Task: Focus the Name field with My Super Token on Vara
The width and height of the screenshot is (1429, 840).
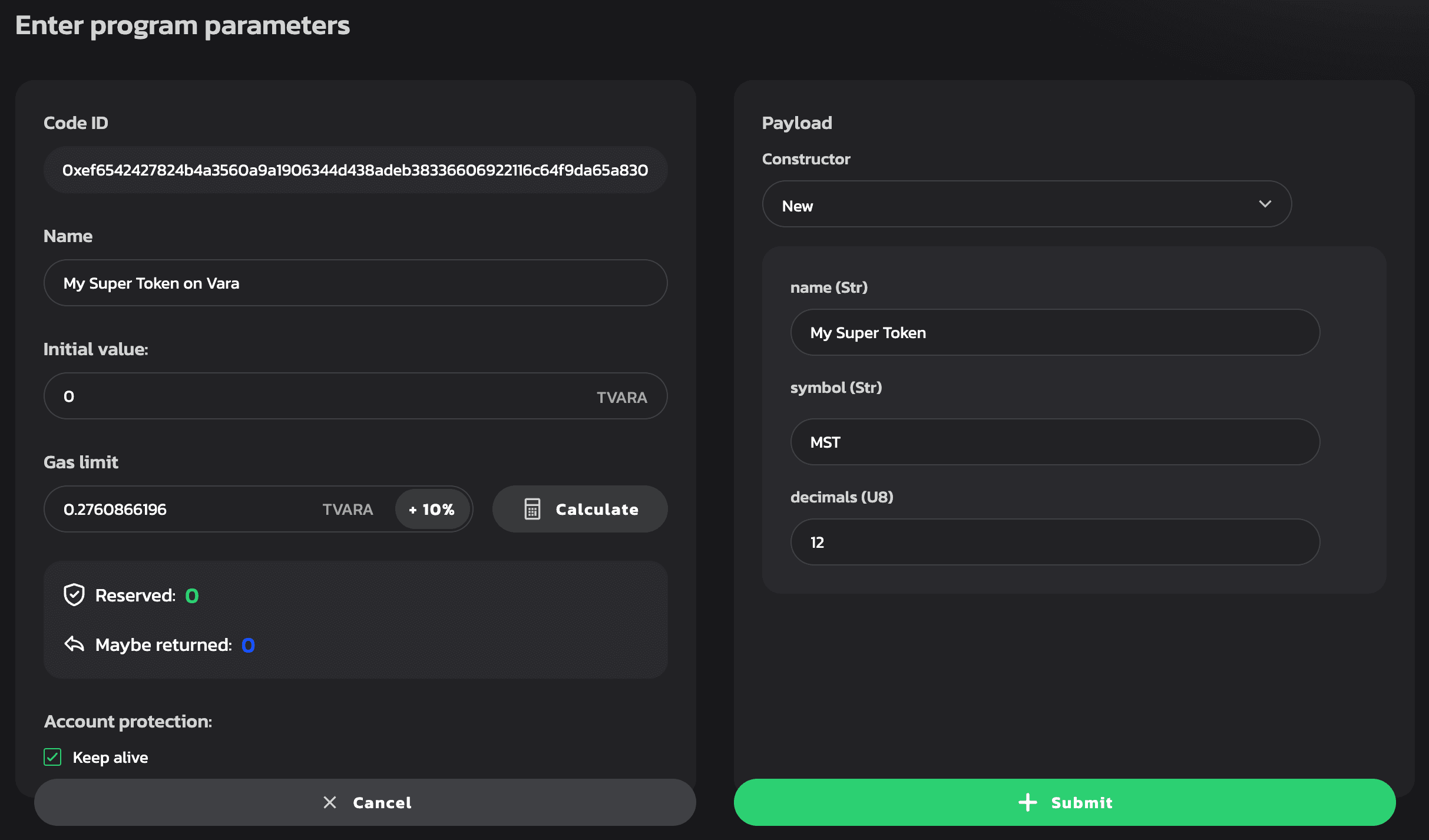Action: pyautogui.click(x=355, y=283)
